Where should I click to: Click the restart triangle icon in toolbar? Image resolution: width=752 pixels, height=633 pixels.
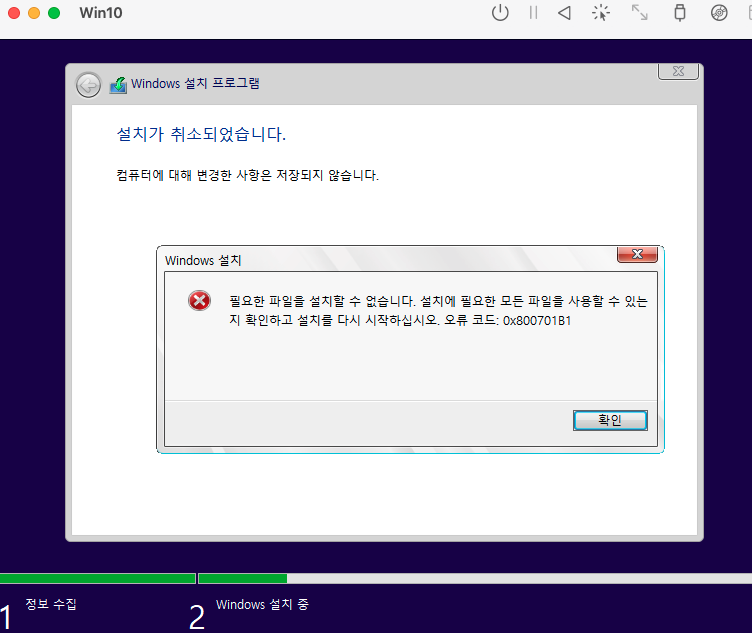(564, 13)
